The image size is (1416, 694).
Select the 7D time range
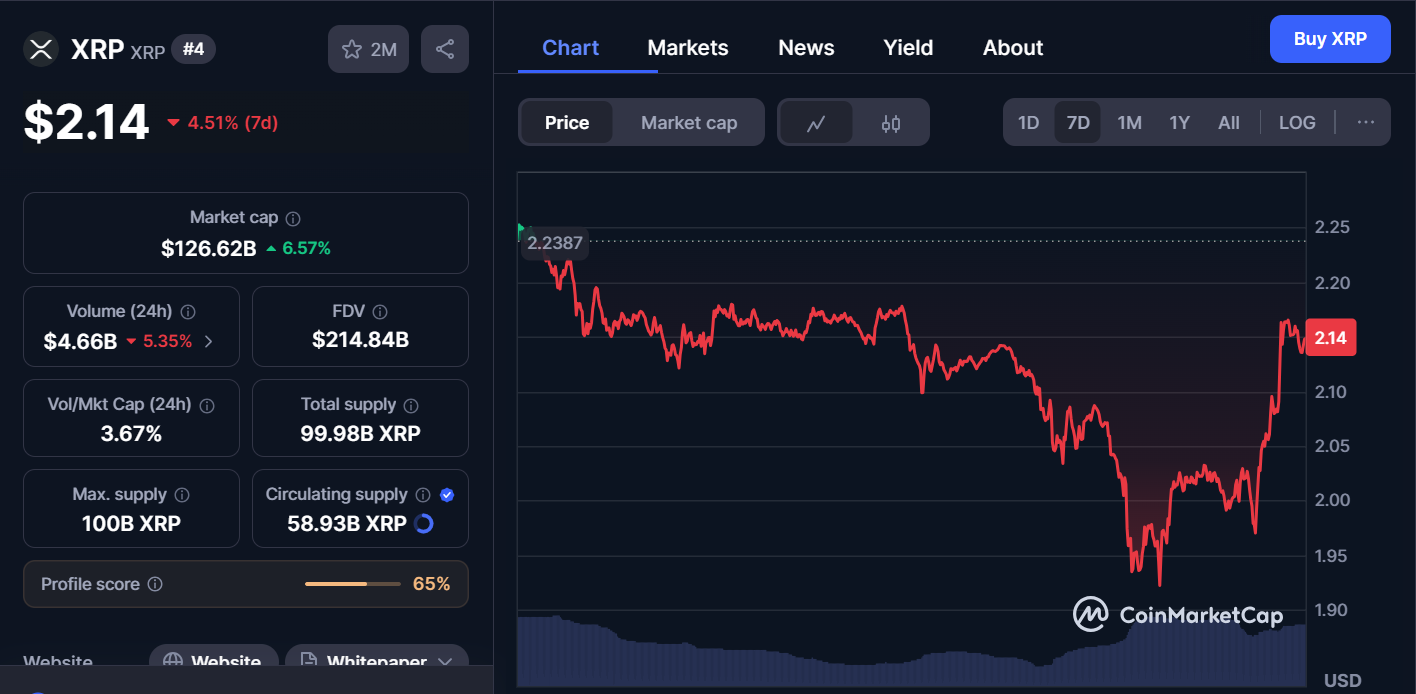pyautogui.click(x=1078, y=123)
